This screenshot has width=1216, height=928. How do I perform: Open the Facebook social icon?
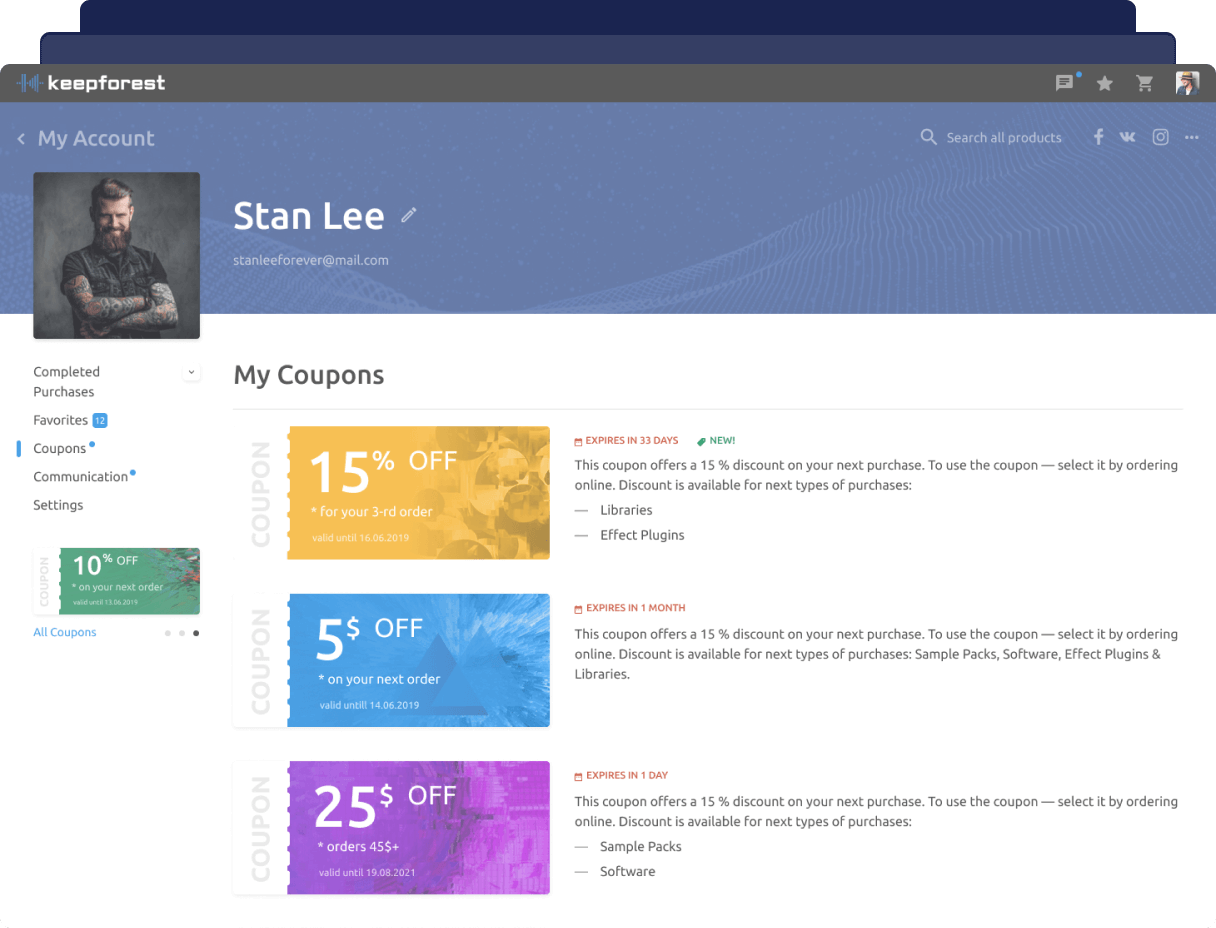point(1098,137)
